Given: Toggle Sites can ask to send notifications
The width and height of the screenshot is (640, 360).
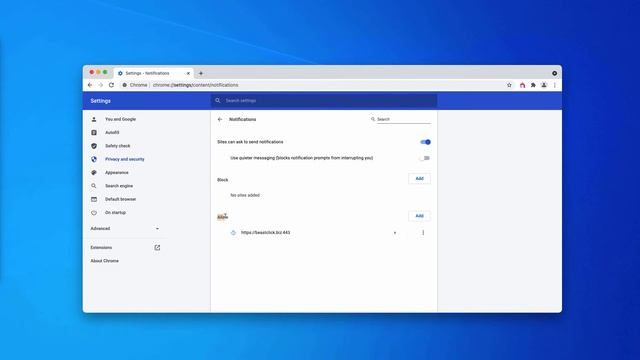Looking at the screenshot, I should (x=425, y=142).
